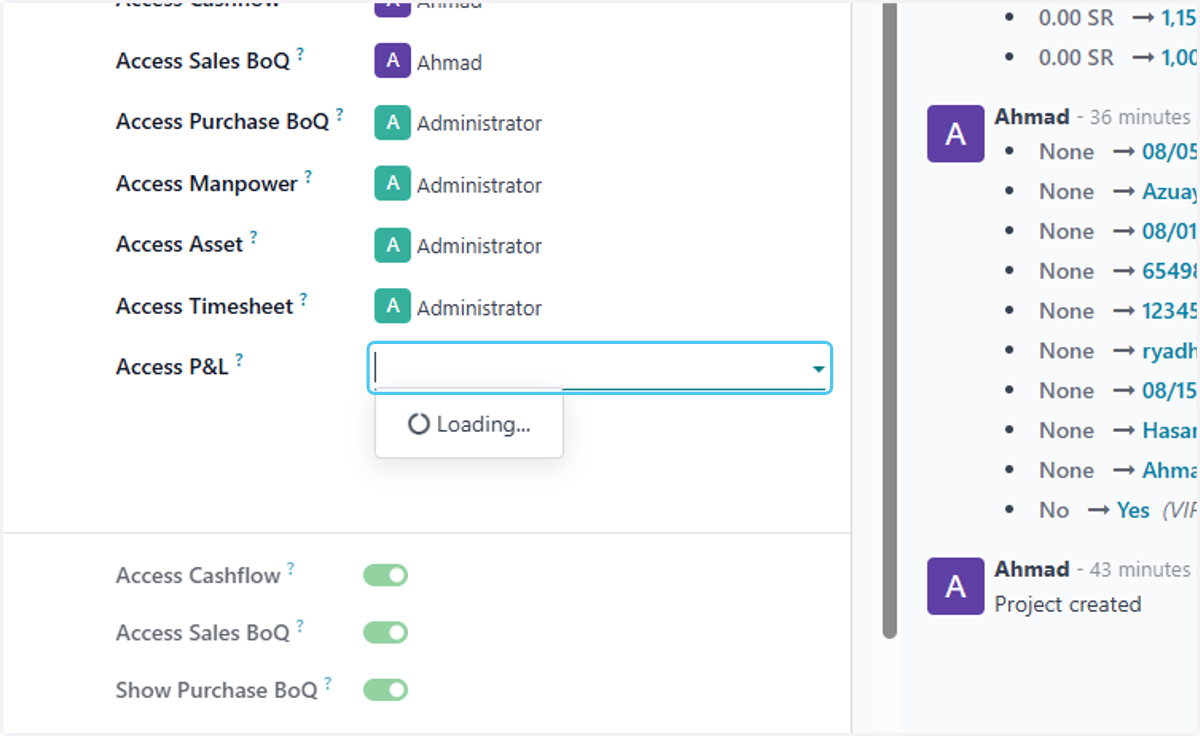Click help mark next to Access Manpower
1200x736 pixels.
[308, 177]
